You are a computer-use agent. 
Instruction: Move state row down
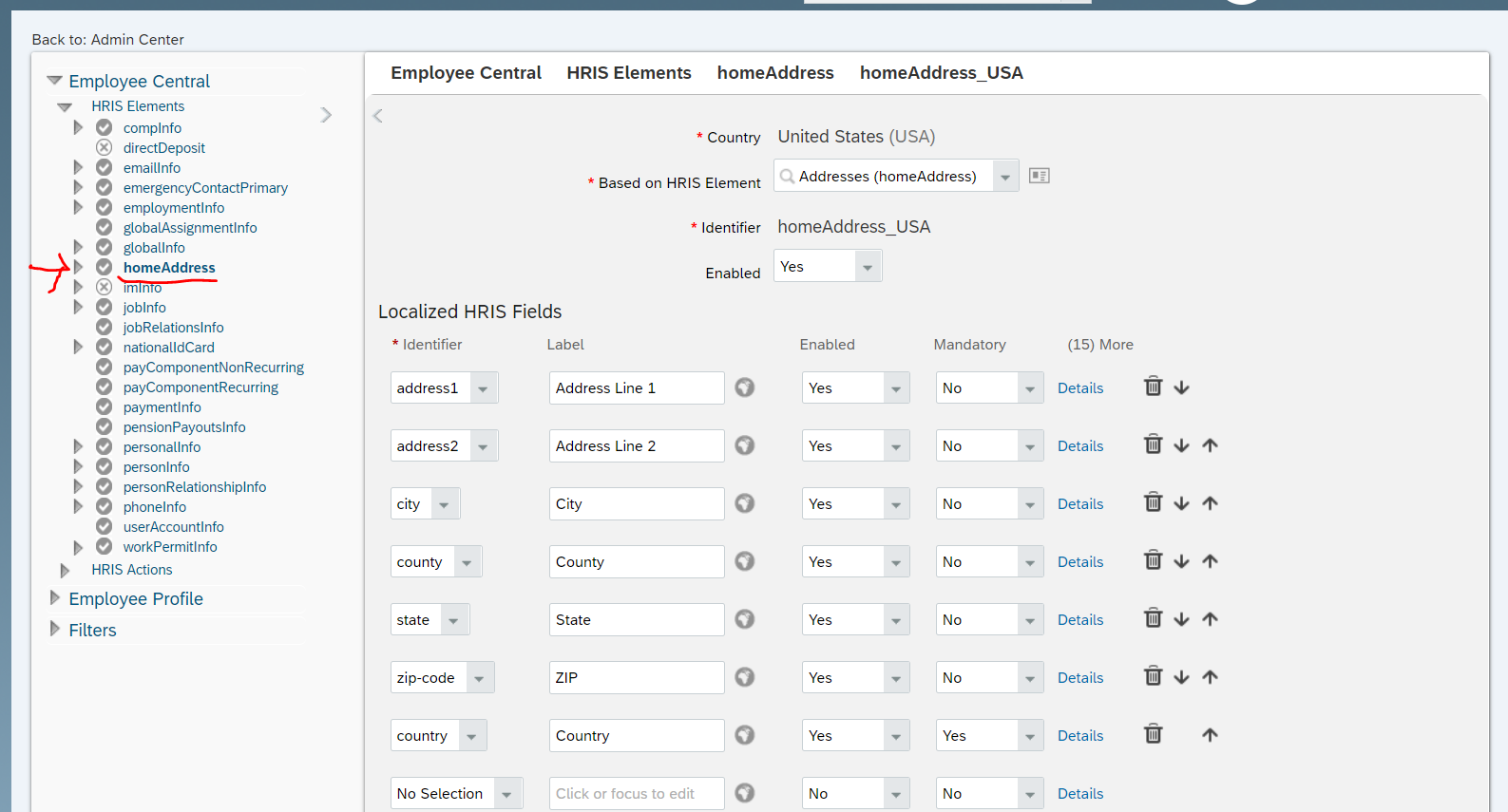coord(1181,619)
